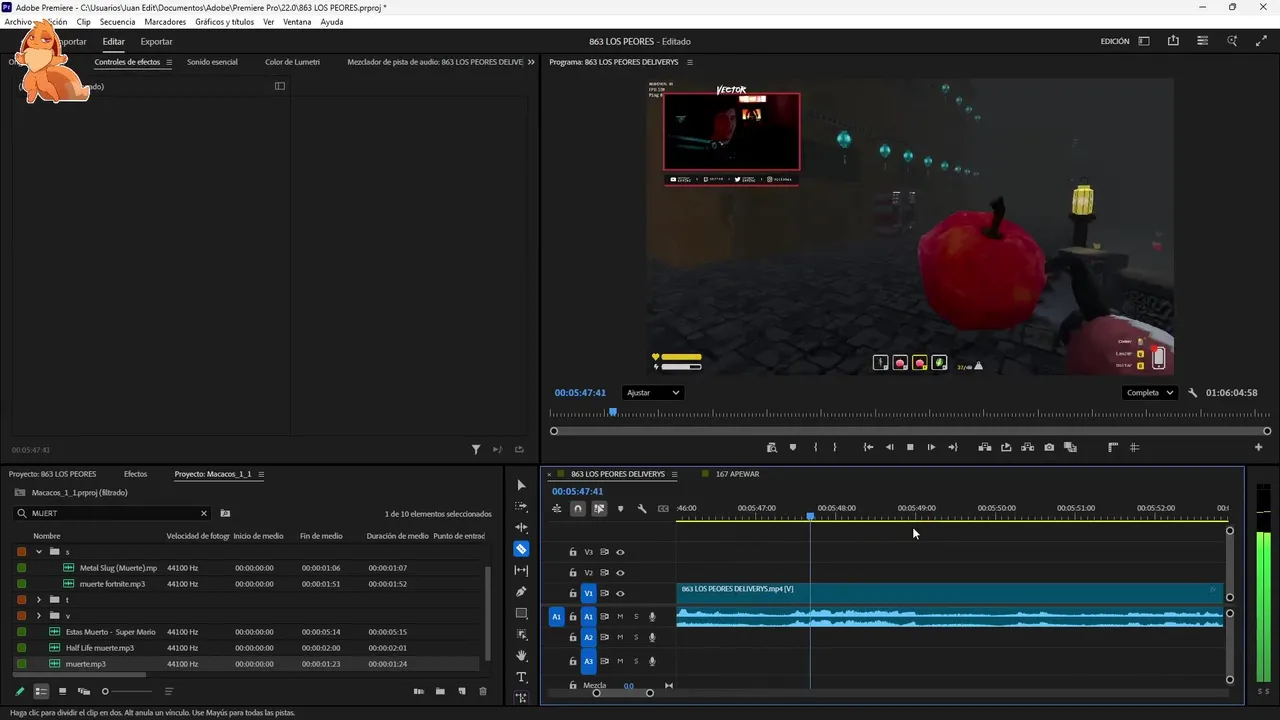Viewport: 1280px width, 720px height.
Task: Enable voice-over record on track A3
Action: coord(652,661)
